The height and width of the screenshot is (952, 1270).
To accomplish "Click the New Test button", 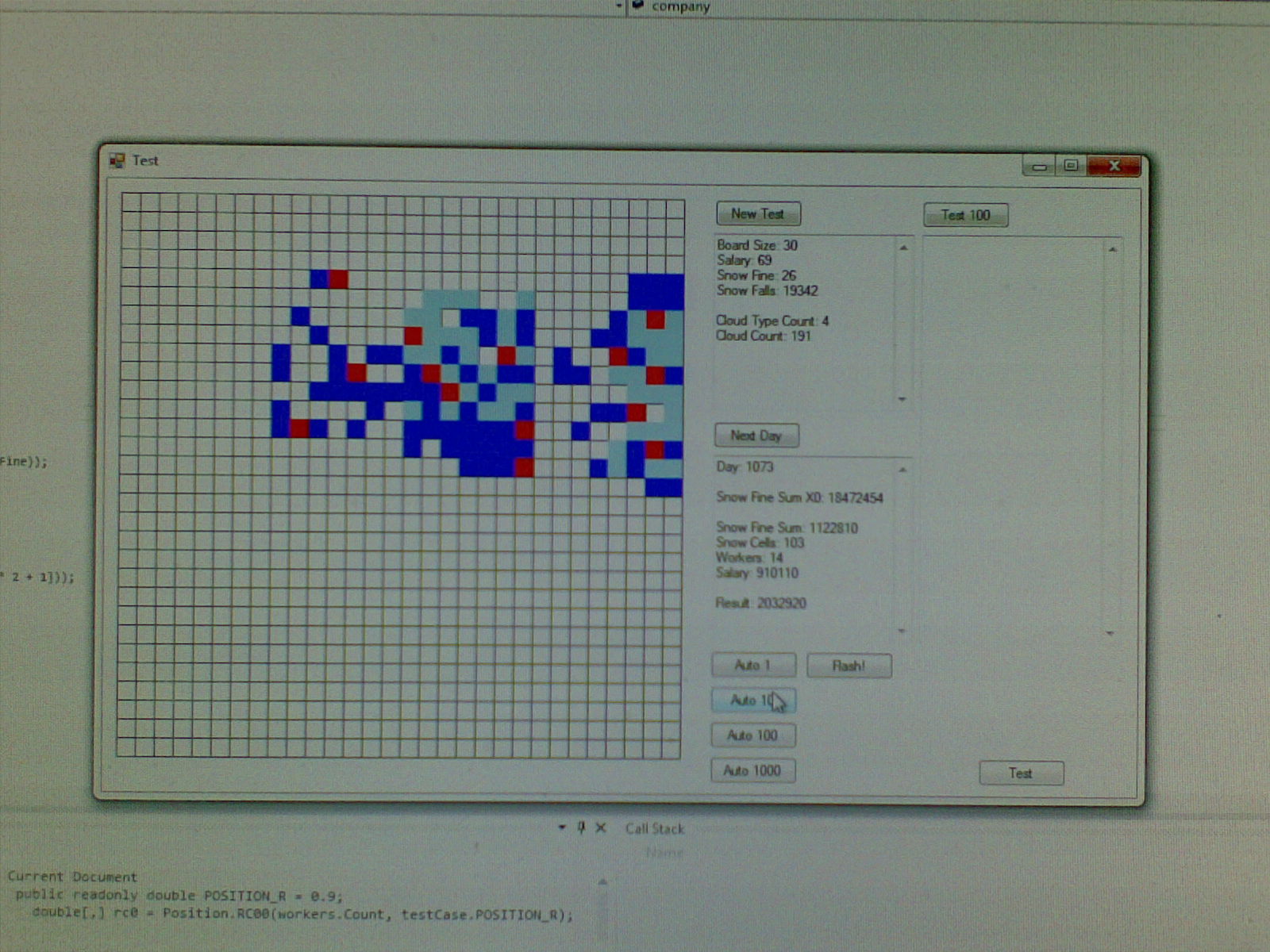I will [x=758, y=214].
